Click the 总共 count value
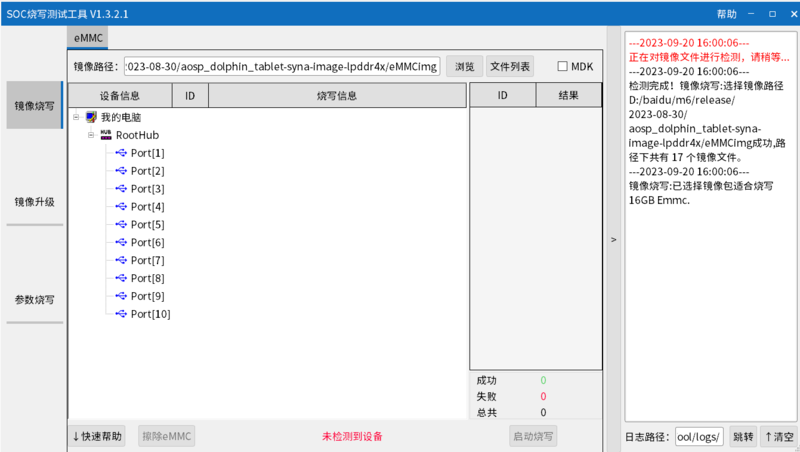 tap(543, 412)
